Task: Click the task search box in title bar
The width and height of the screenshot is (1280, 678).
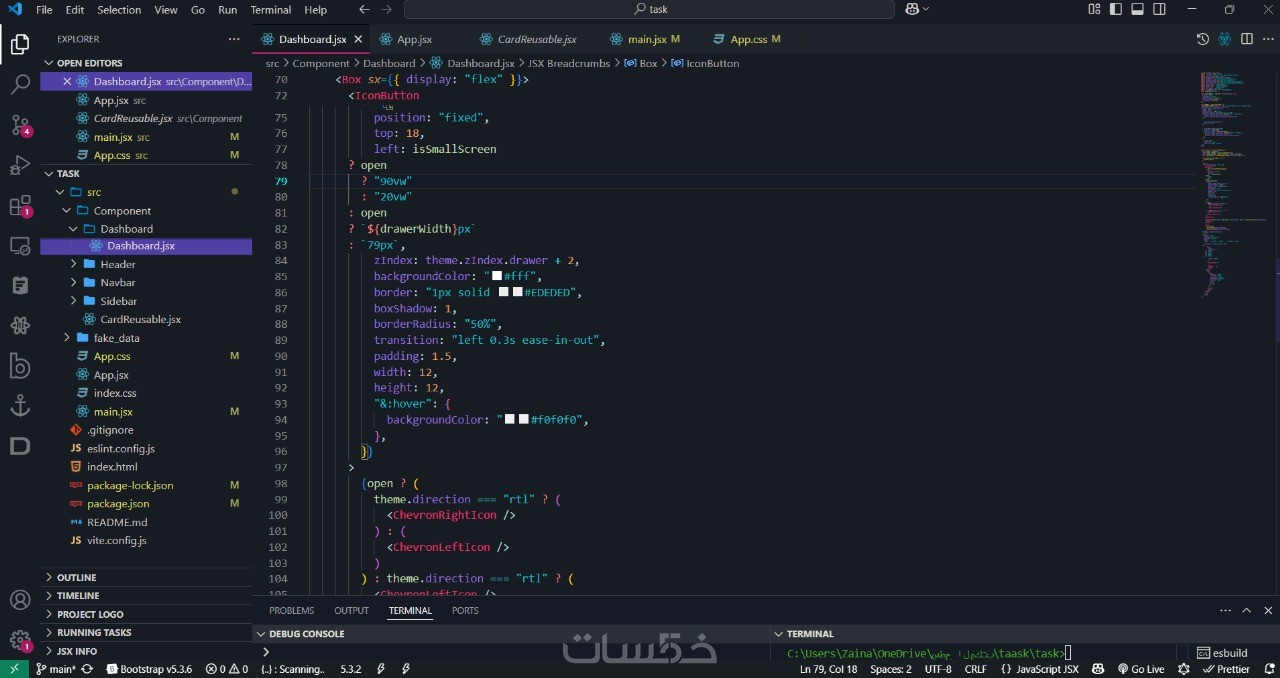Action: 650,10
